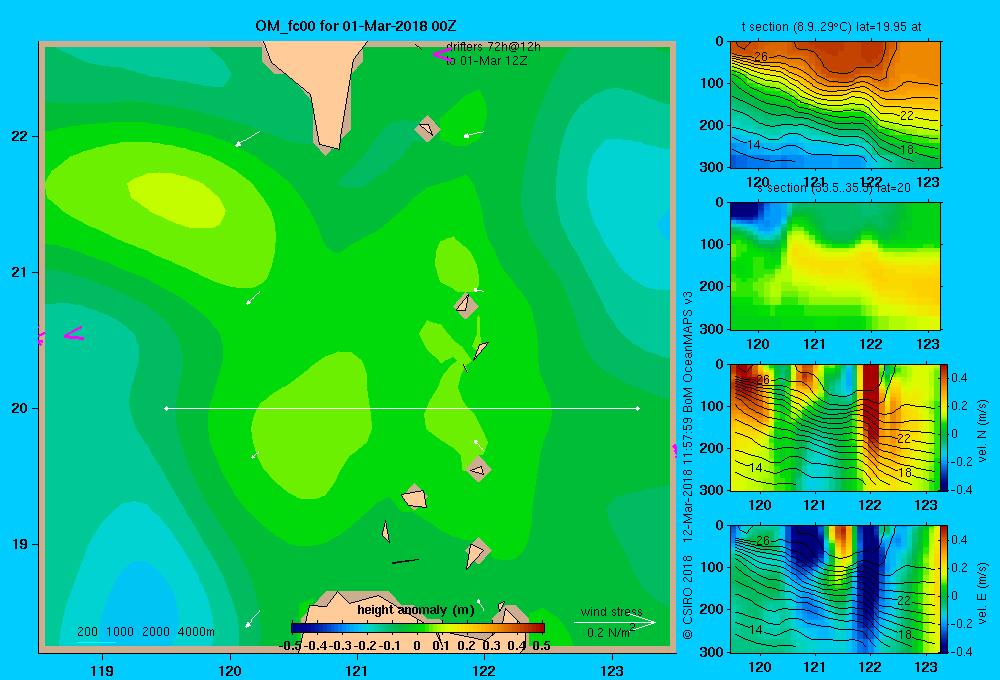Click the 'to 01-Mar 12Z' label
Screen dimensions: 1000x680
pos(486,61)
